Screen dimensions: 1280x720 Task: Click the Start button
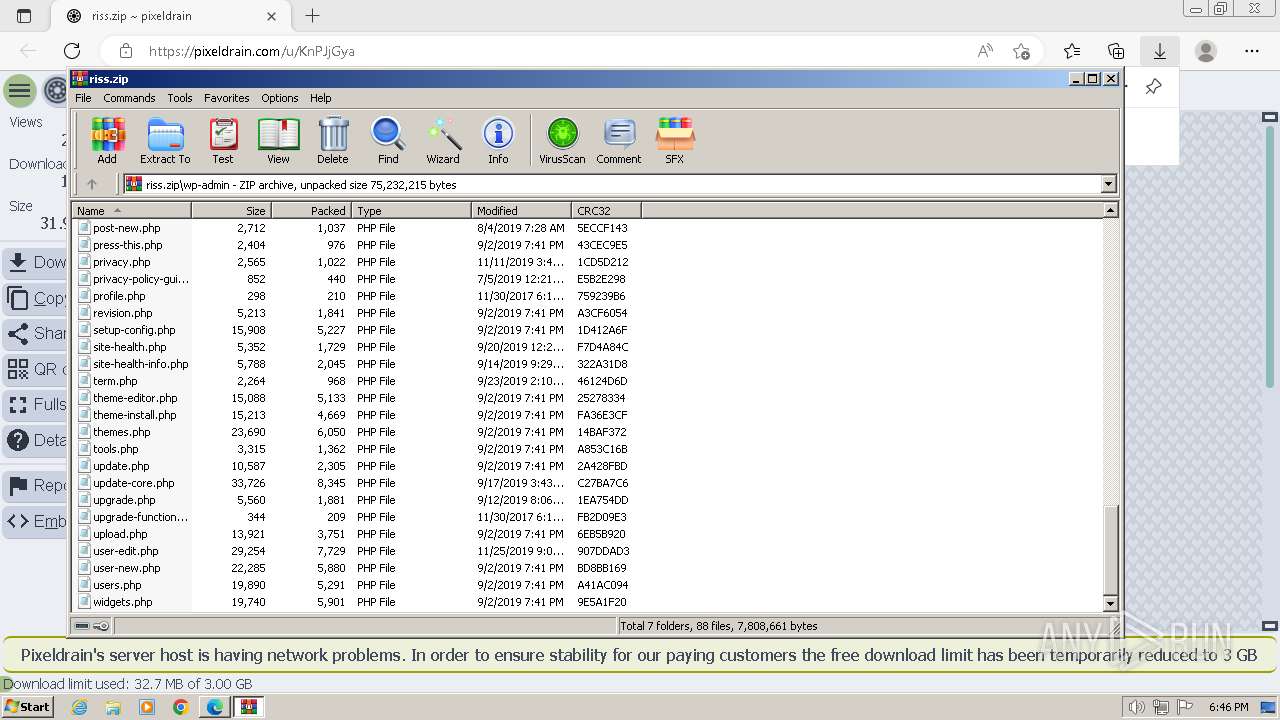[27, 707]
